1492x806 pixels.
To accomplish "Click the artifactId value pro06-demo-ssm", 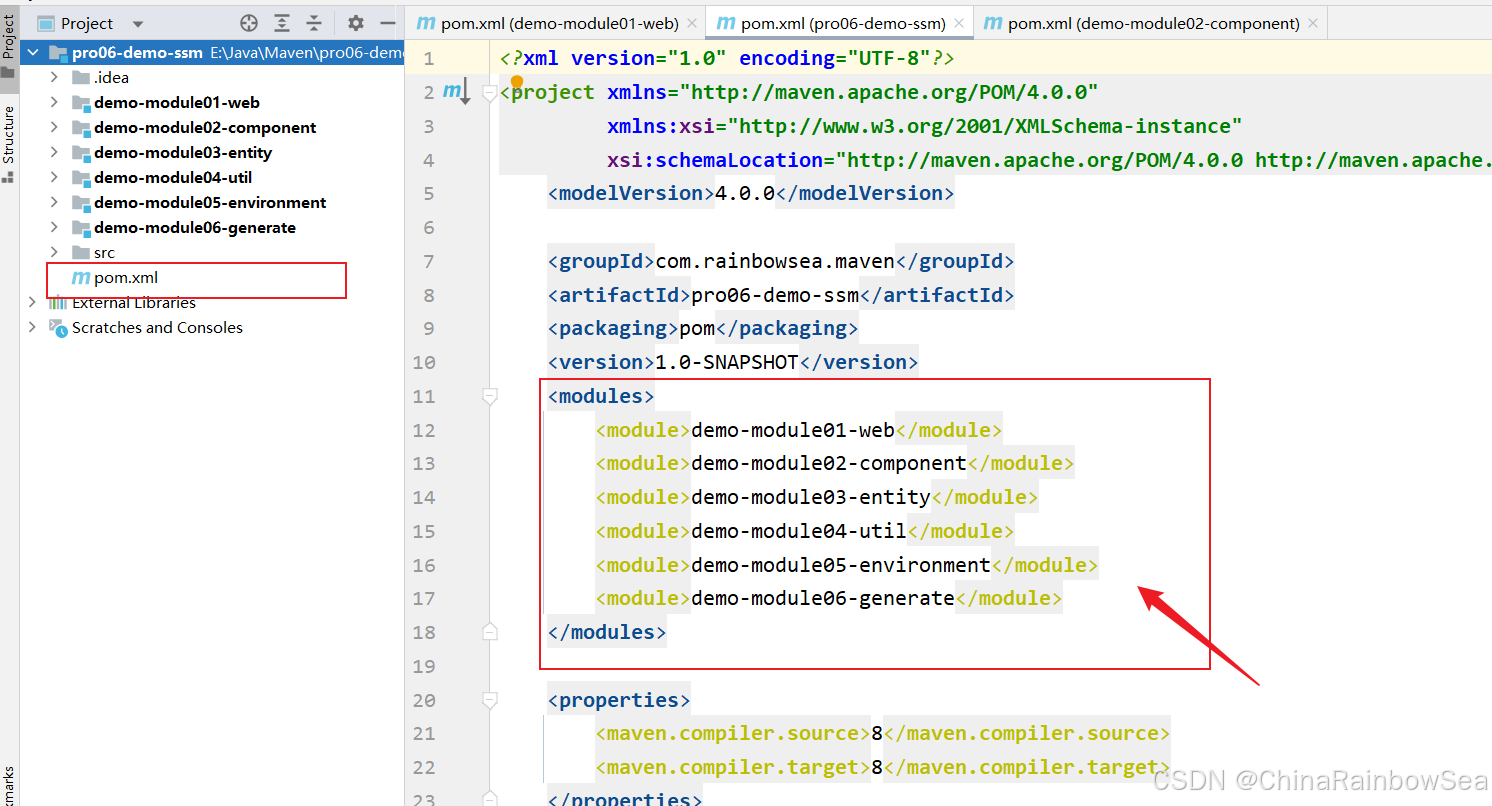I will pos(775,295).
